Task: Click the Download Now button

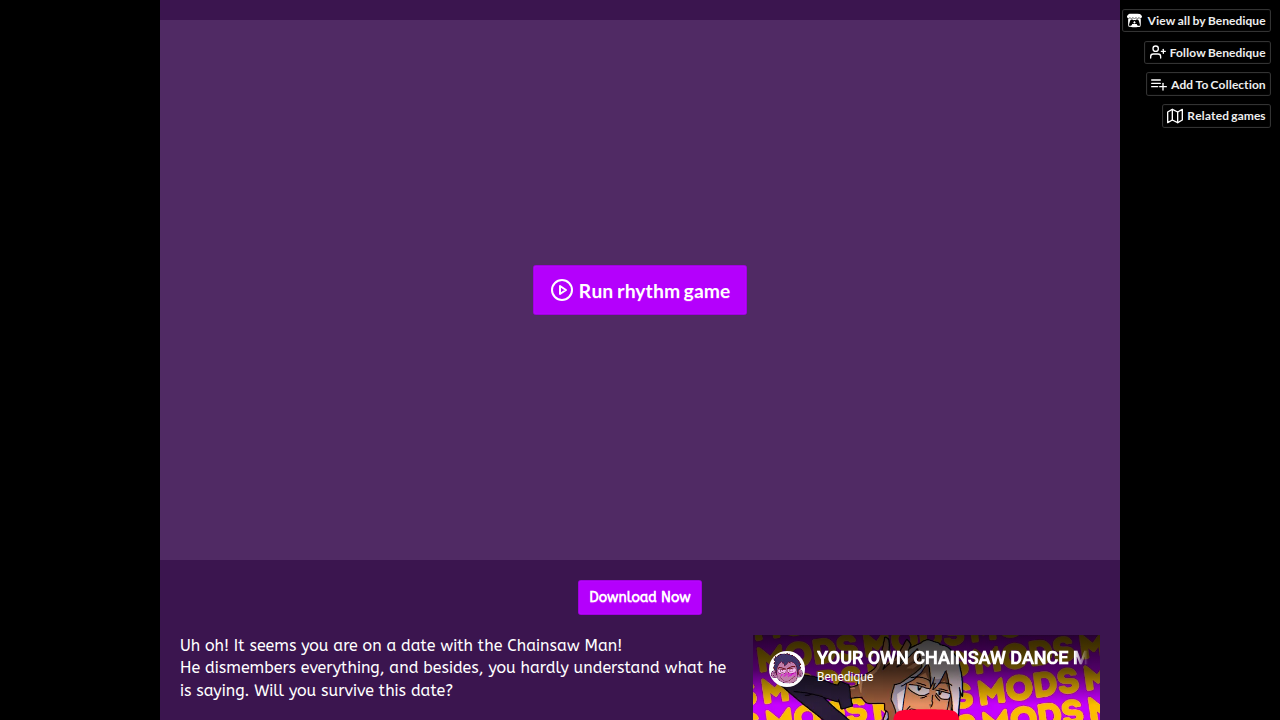Action: pos(640,597)
